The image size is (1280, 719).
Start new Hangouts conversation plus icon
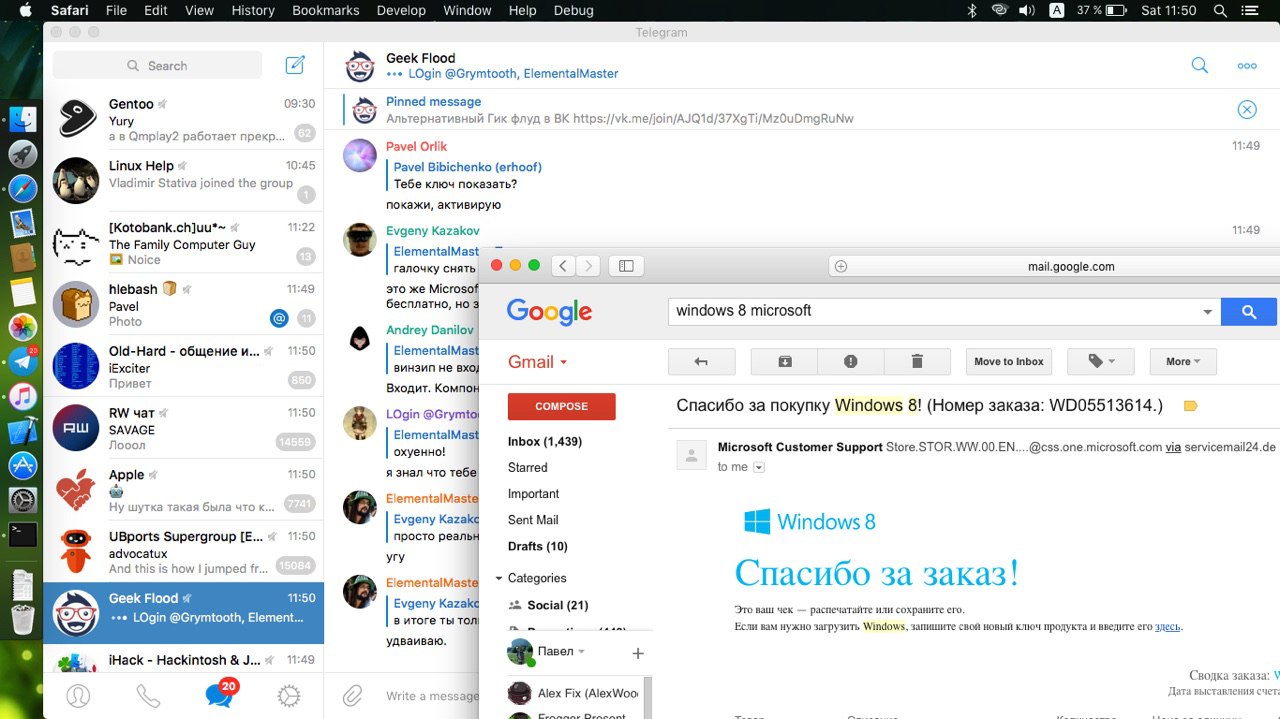[x=638, y=654]
